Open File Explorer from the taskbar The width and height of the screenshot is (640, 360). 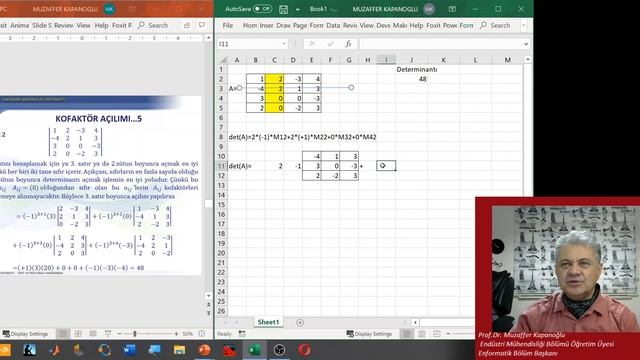pyautogui.click(x=179, y=350)
